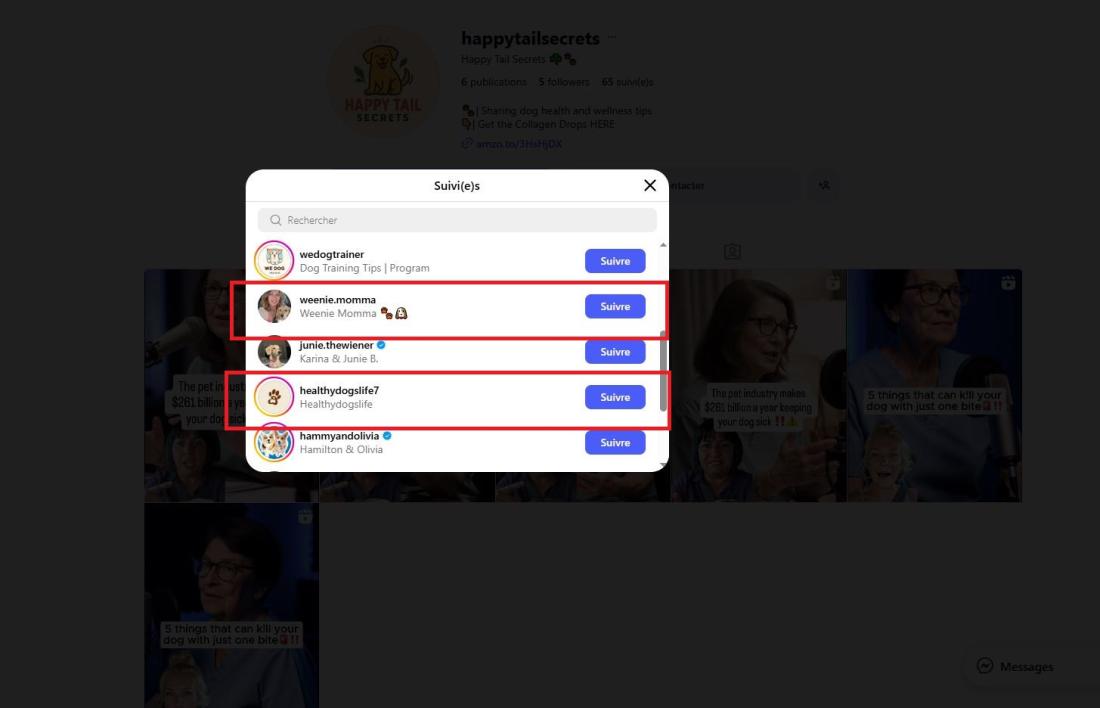Open junie.thewiener avatar

coord(274,352)
